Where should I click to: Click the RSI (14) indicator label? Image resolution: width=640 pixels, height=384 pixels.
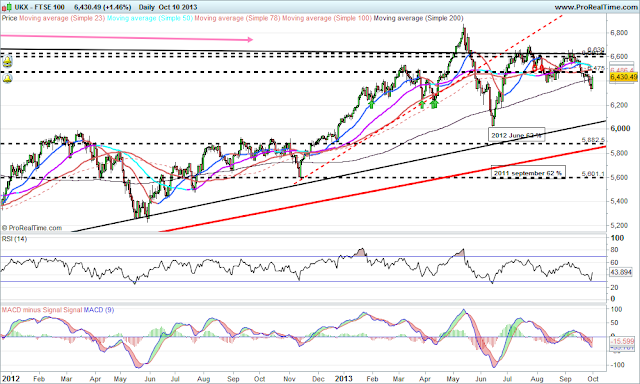(x=14, y=239)
